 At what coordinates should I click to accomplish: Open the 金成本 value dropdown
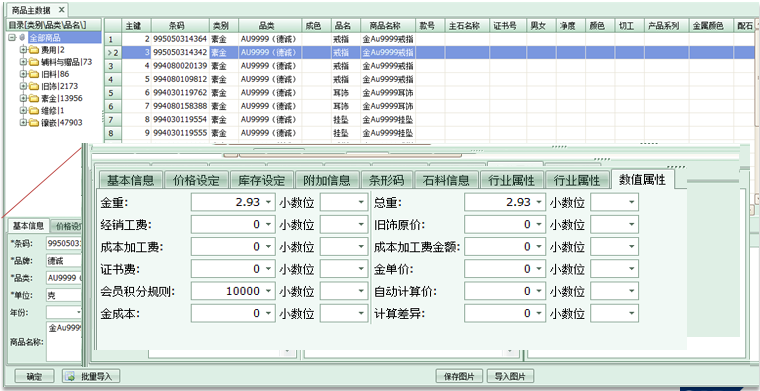[269, 314]
